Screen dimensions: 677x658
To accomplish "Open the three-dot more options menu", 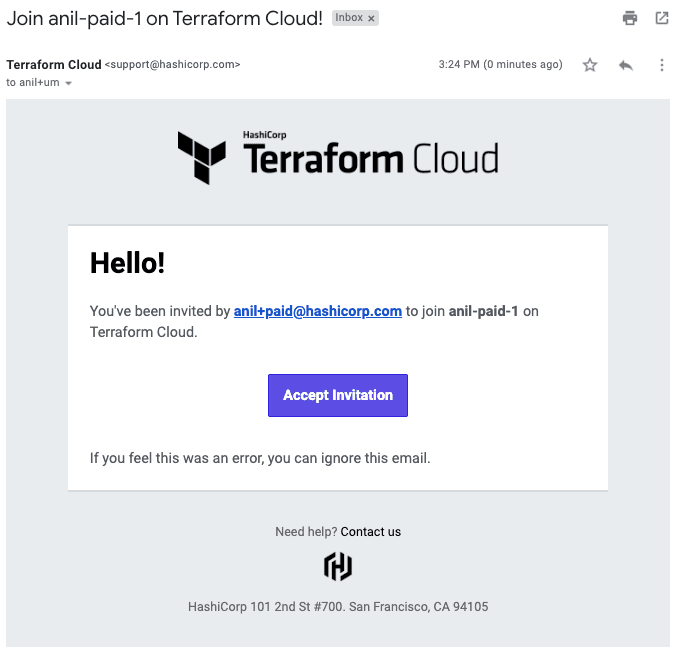I will [x=661, y=65].
